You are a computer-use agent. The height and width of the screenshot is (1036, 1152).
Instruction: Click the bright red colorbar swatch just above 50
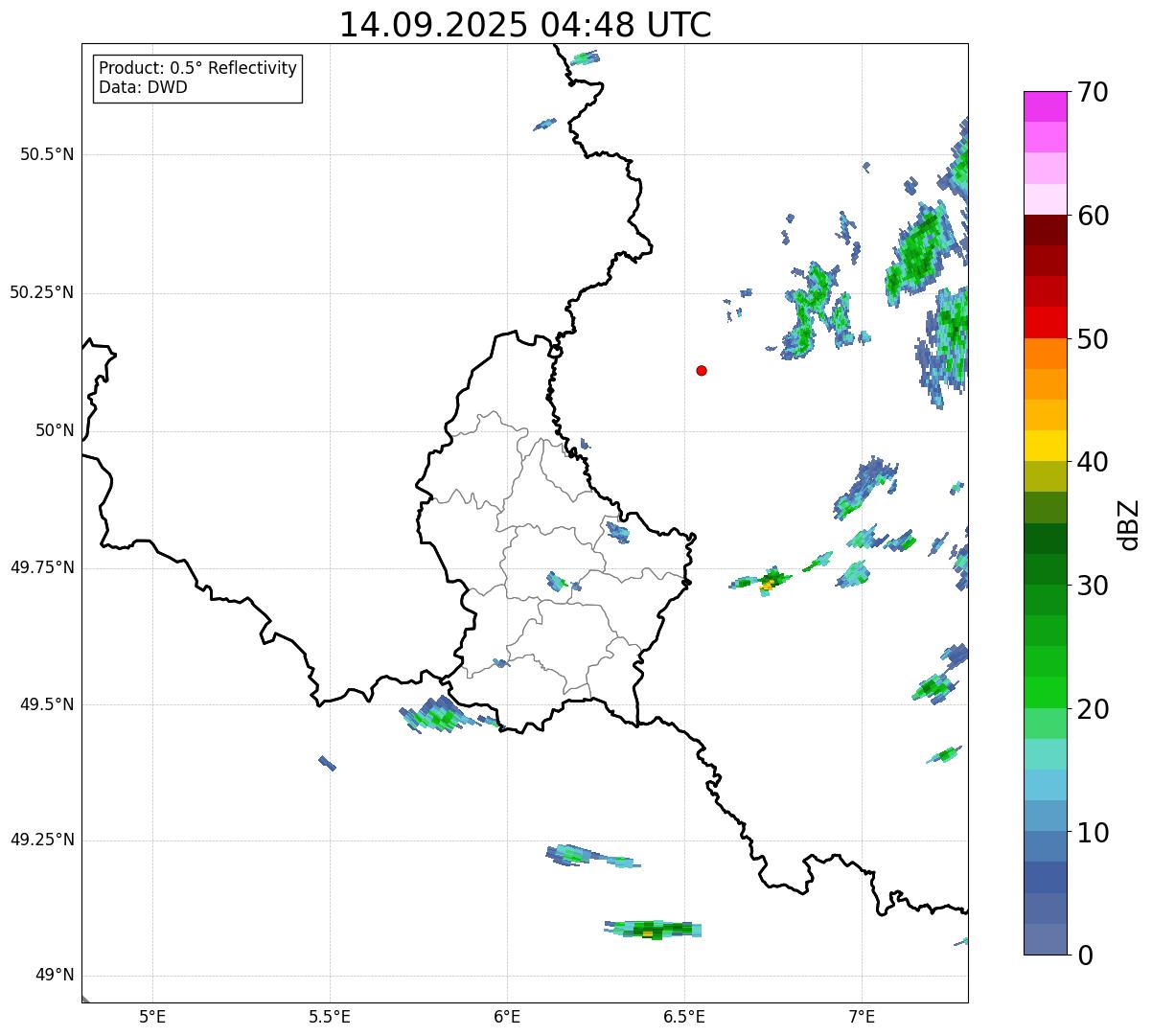pos(1046,322)
